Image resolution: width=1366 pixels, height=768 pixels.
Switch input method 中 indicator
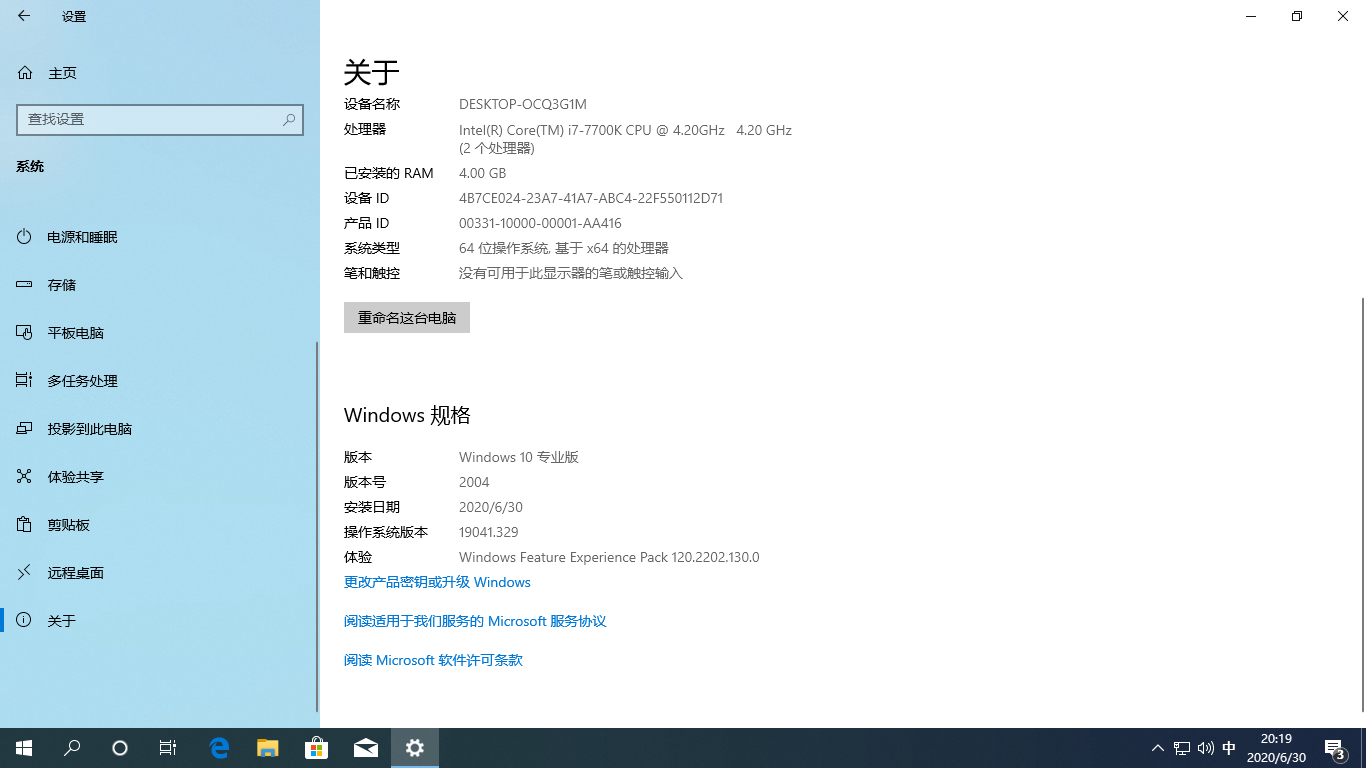[x=1229, y=748]
